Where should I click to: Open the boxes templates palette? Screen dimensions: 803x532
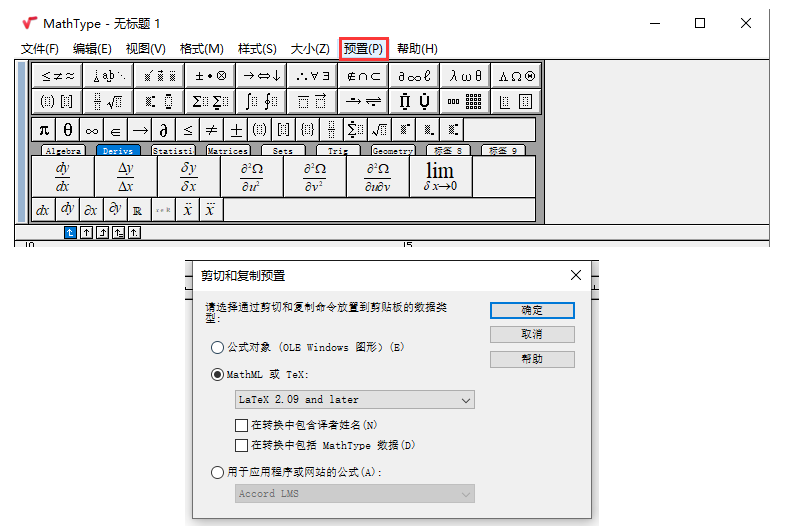click(x=516, y=101)
